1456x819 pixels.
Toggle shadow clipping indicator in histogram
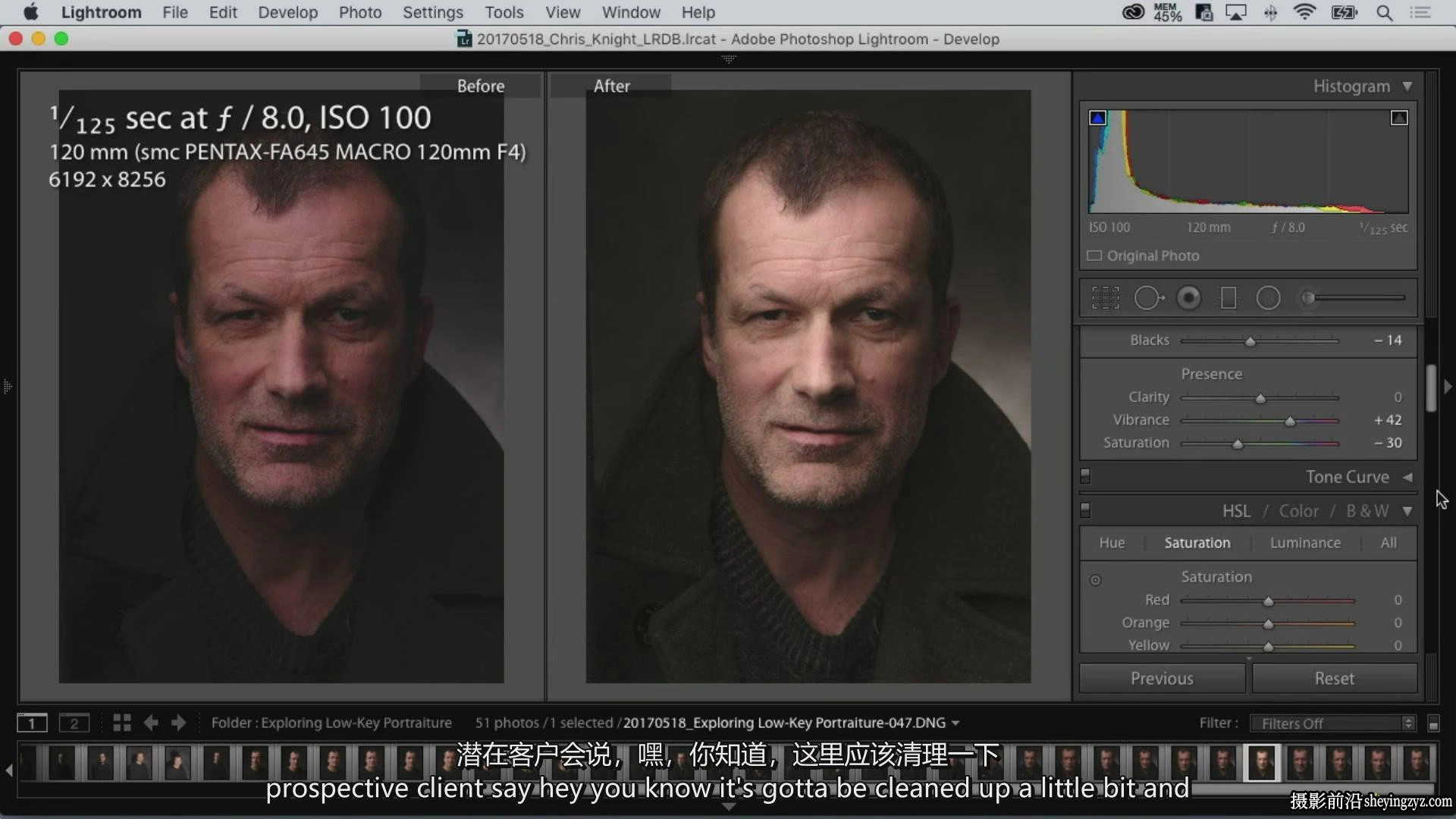click(x=1097, y=118)
